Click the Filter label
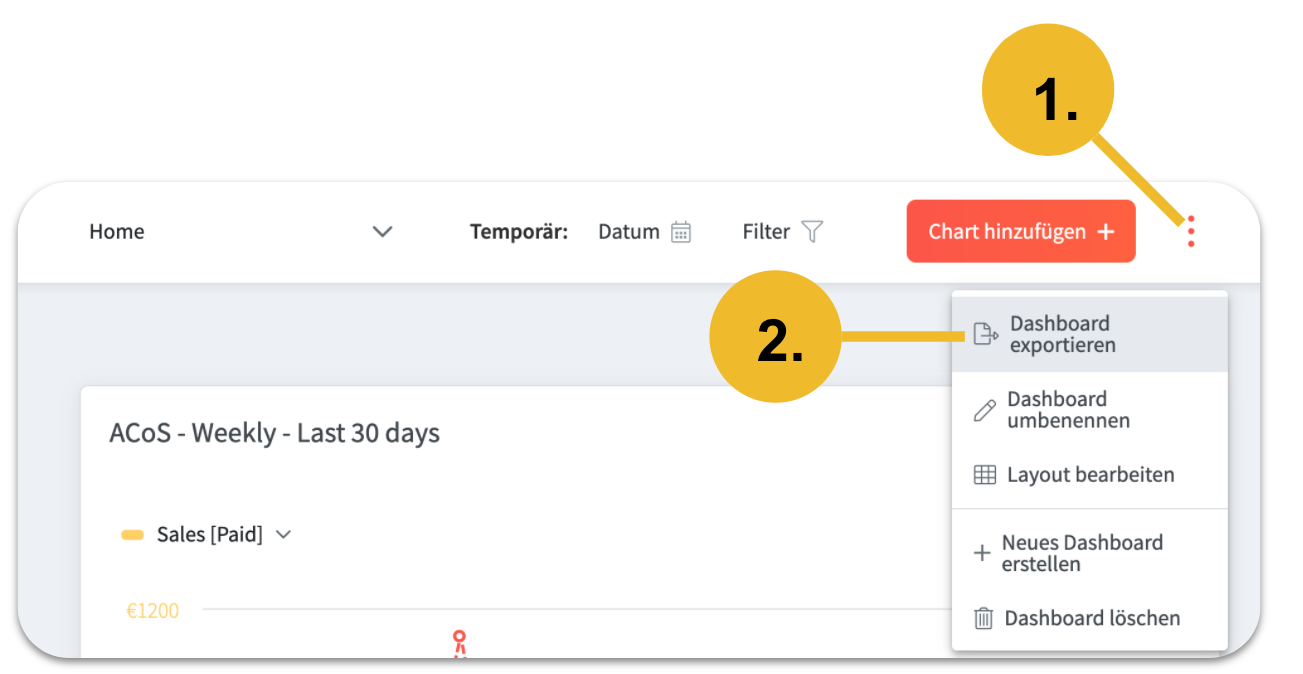The width and height of the screenshot is (1303, 674). 766,232
